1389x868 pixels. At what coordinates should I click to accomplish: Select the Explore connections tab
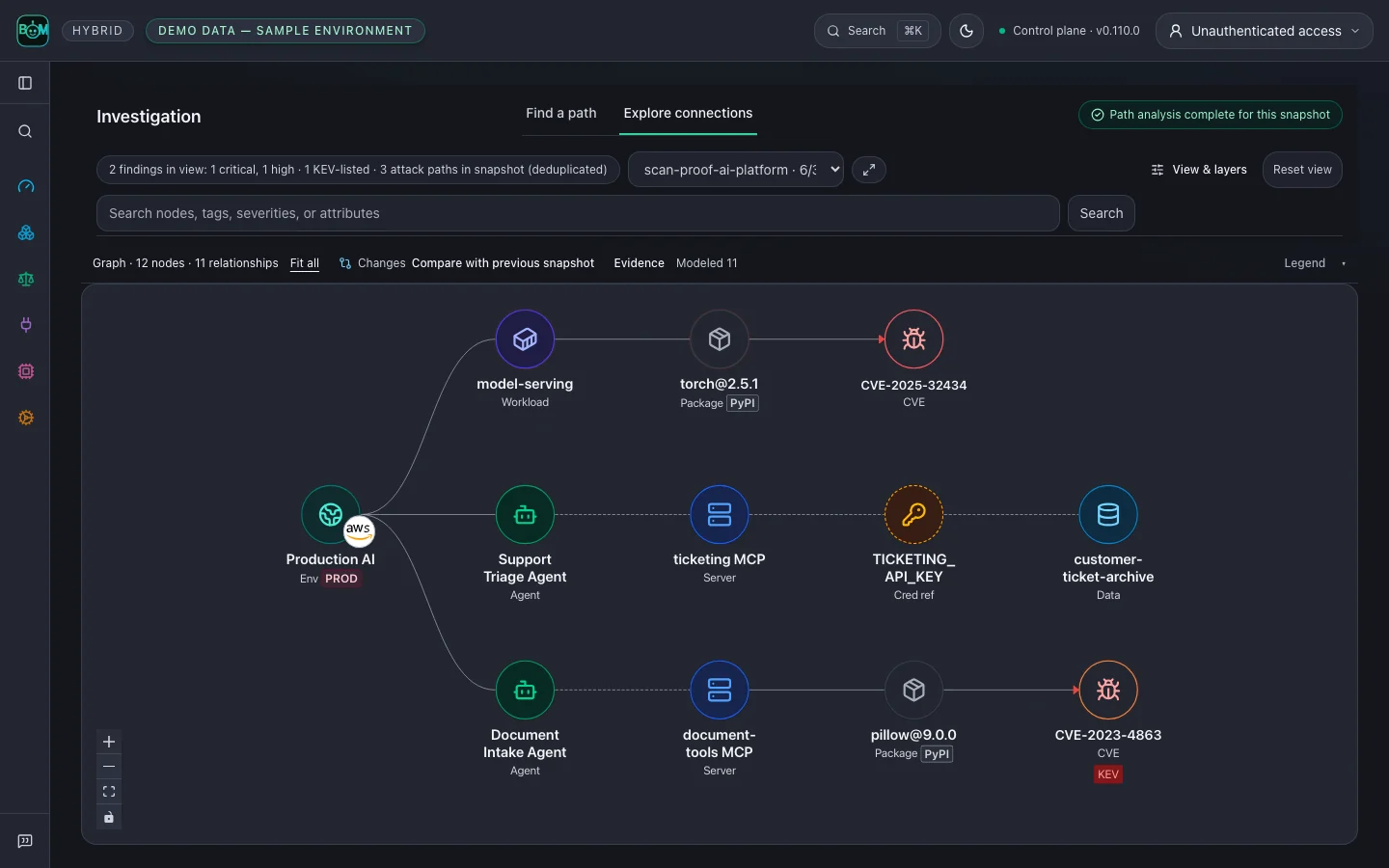(688, 113)
